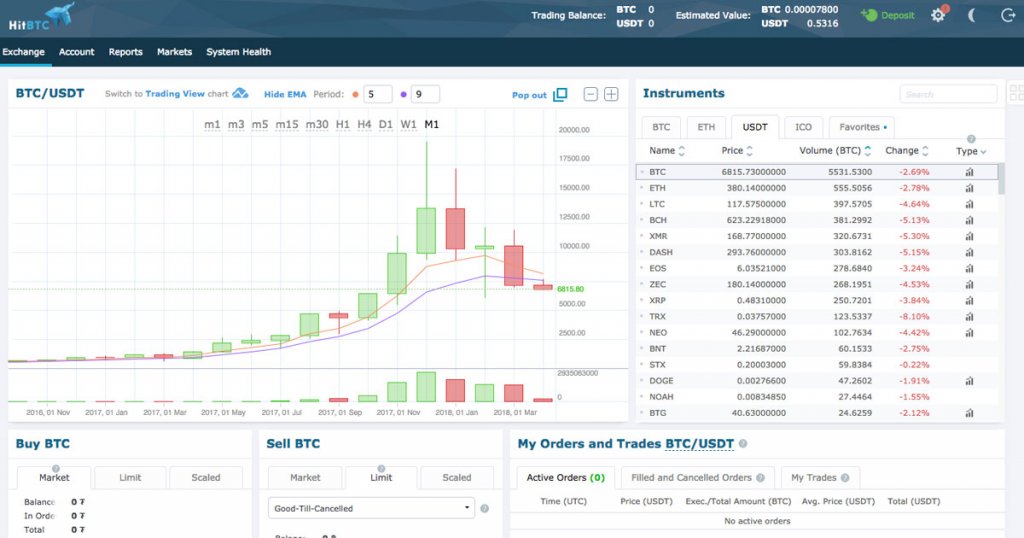Viewport: 1024px width, 538px height.
Task: Click help icon beside My Orders title
Action: 743,444
